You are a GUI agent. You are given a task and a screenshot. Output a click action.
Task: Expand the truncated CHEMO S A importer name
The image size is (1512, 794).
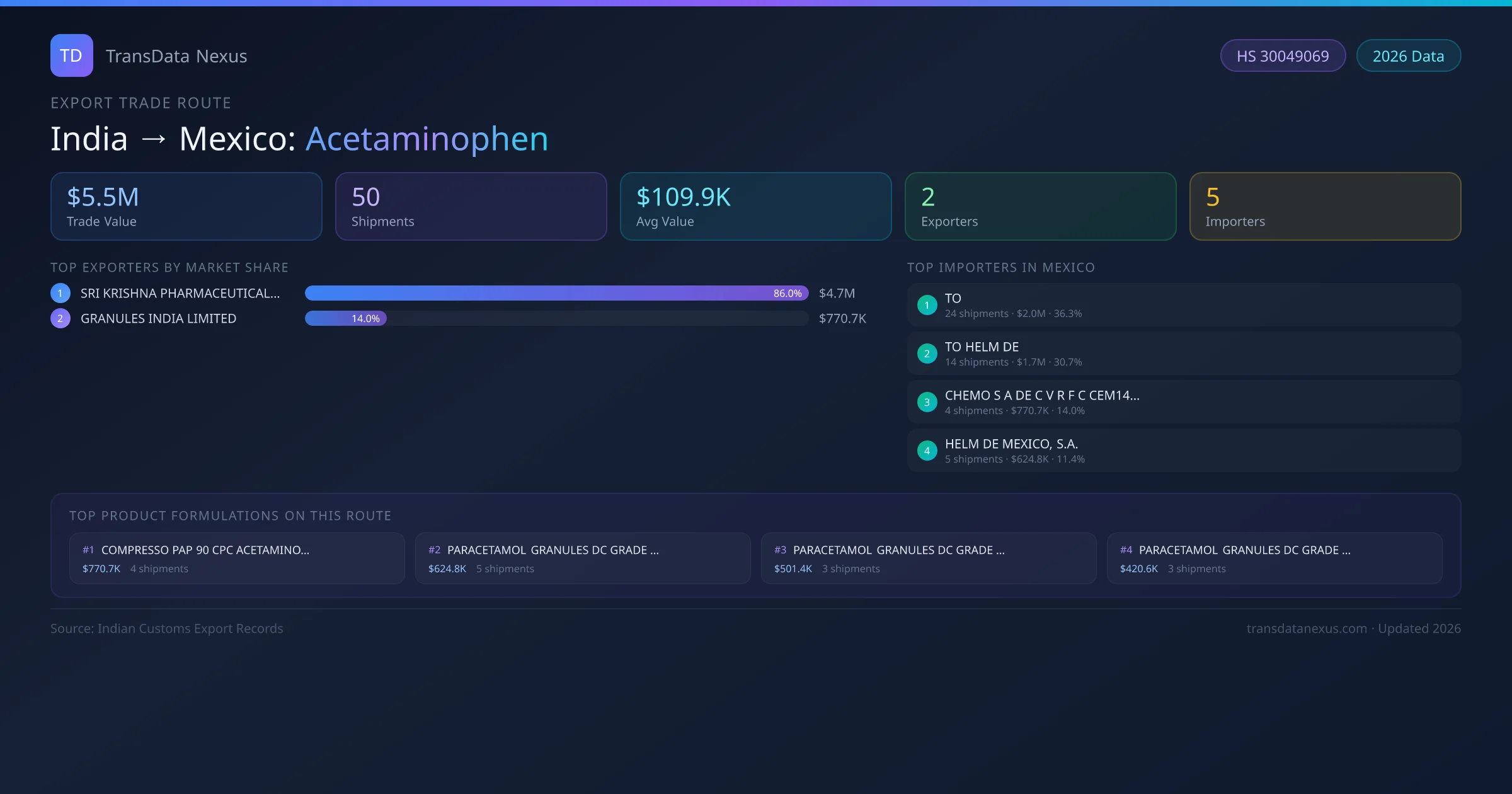coord(1042,396)
